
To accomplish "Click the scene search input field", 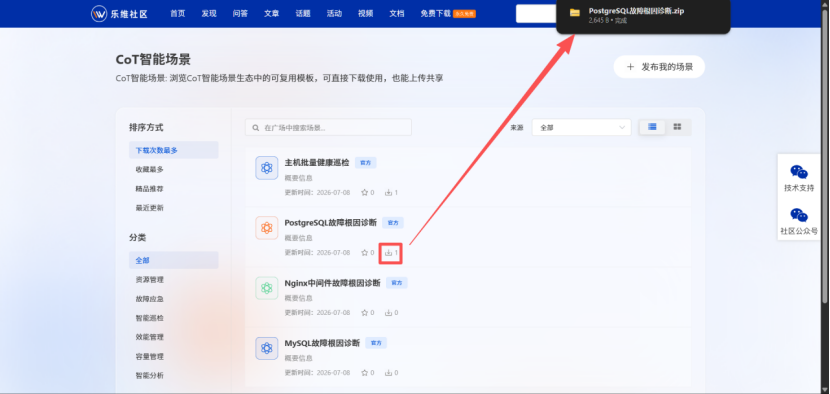I will (x=328, y=127).
